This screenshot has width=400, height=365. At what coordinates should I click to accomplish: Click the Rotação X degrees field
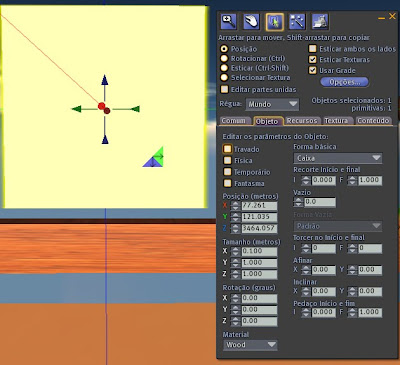click(259, 298)
